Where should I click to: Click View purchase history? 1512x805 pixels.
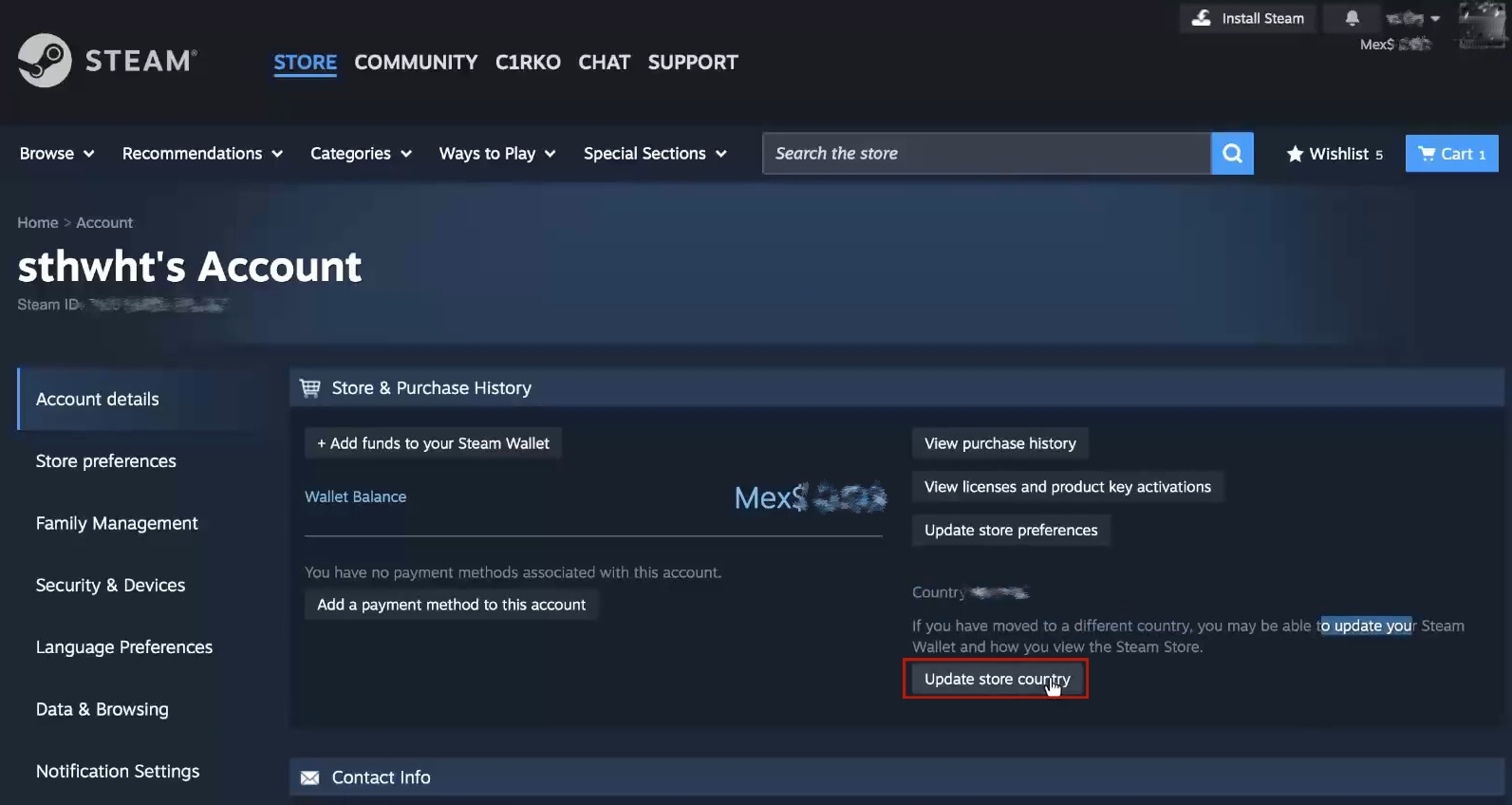click(x=1000, y=443)
